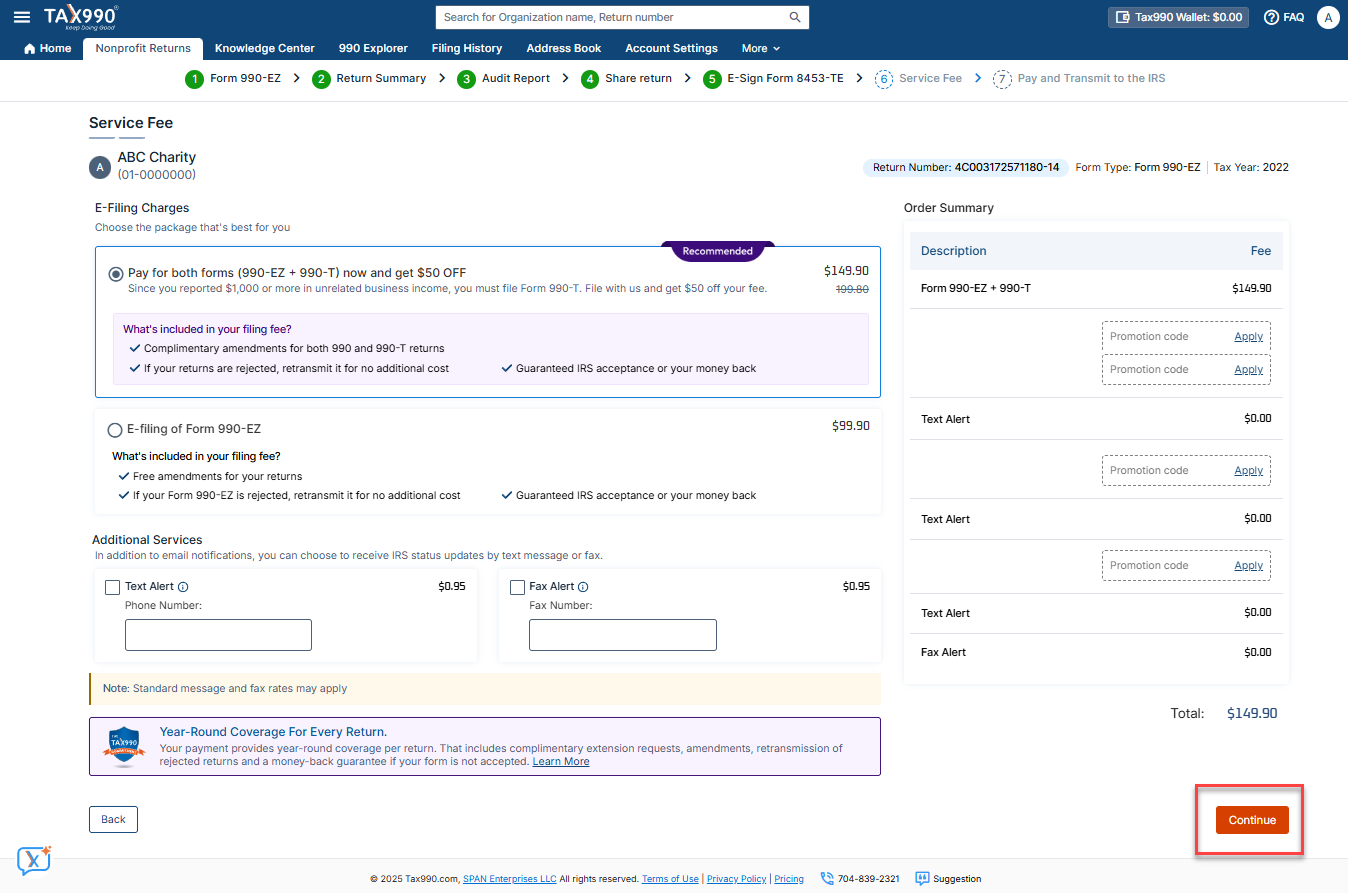Click the Form 990-EZ + 990-T summary row
Screen dimensions: 1348x893
tap(1096, 288)
